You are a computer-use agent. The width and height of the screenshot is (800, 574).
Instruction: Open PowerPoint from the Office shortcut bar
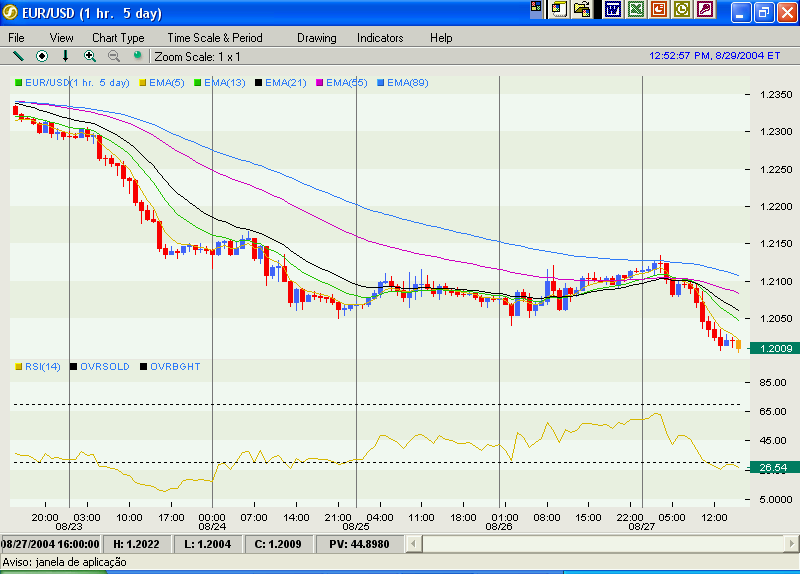tap(659, 10)
